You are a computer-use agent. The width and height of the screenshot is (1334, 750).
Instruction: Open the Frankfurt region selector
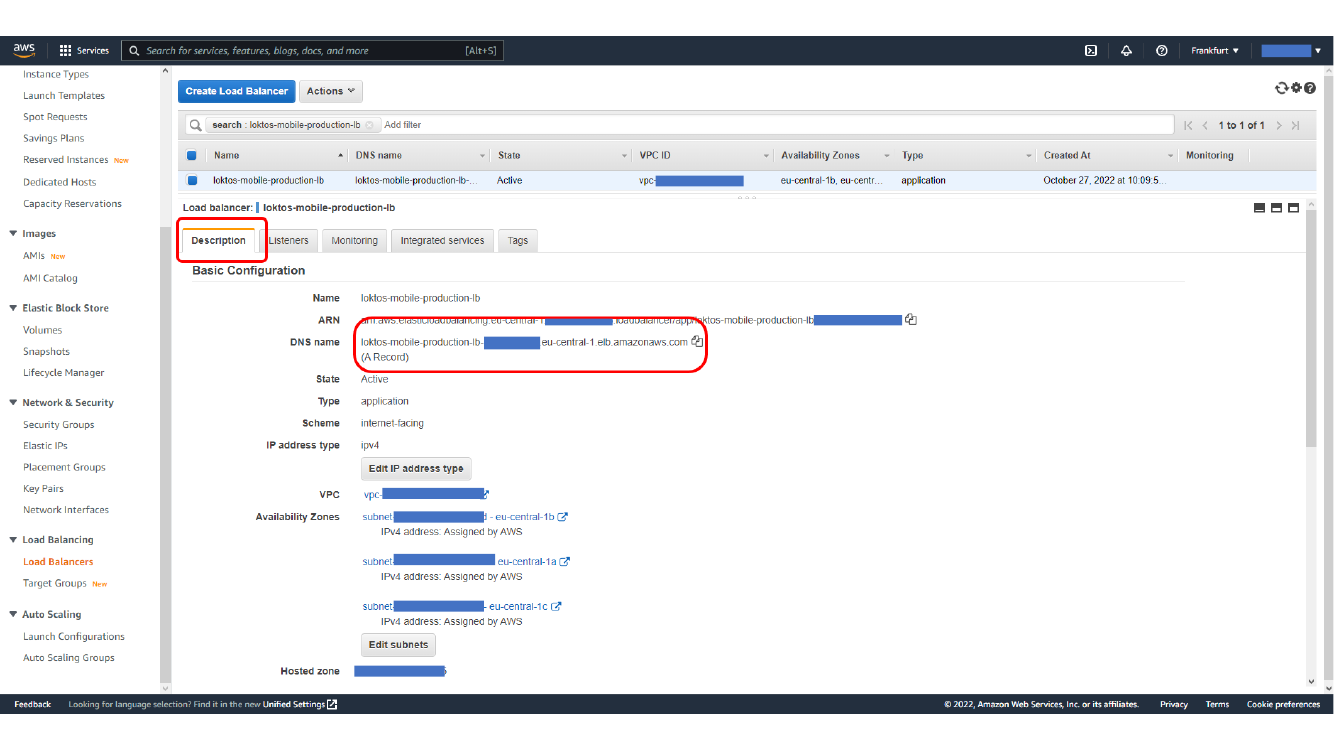coord(1215,50)
